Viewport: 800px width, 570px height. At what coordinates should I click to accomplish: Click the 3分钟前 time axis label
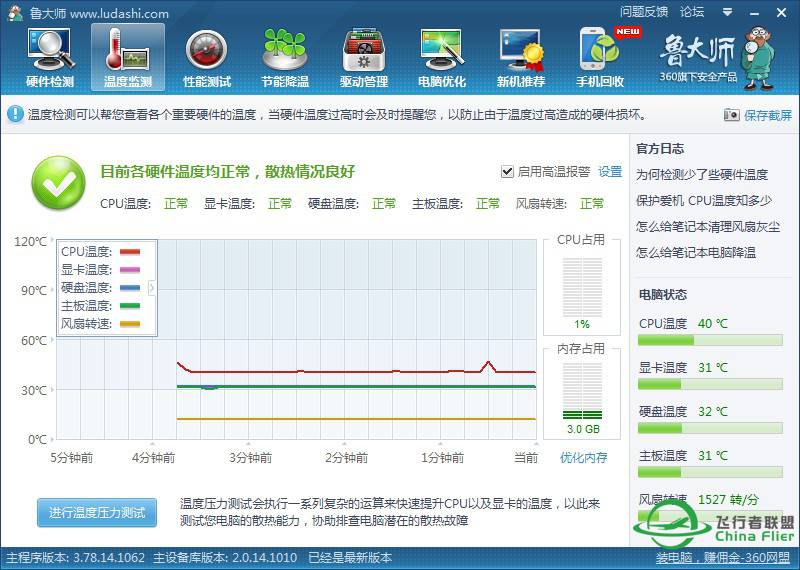pyautogui.click(x=250, y=457)
